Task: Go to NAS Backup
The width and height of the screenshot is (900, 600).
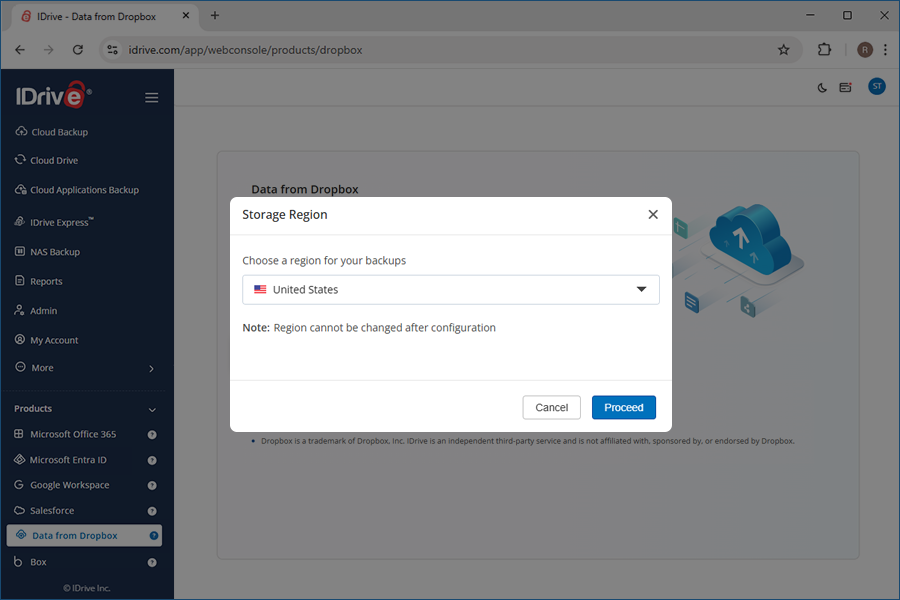Action: coord(48,251)
